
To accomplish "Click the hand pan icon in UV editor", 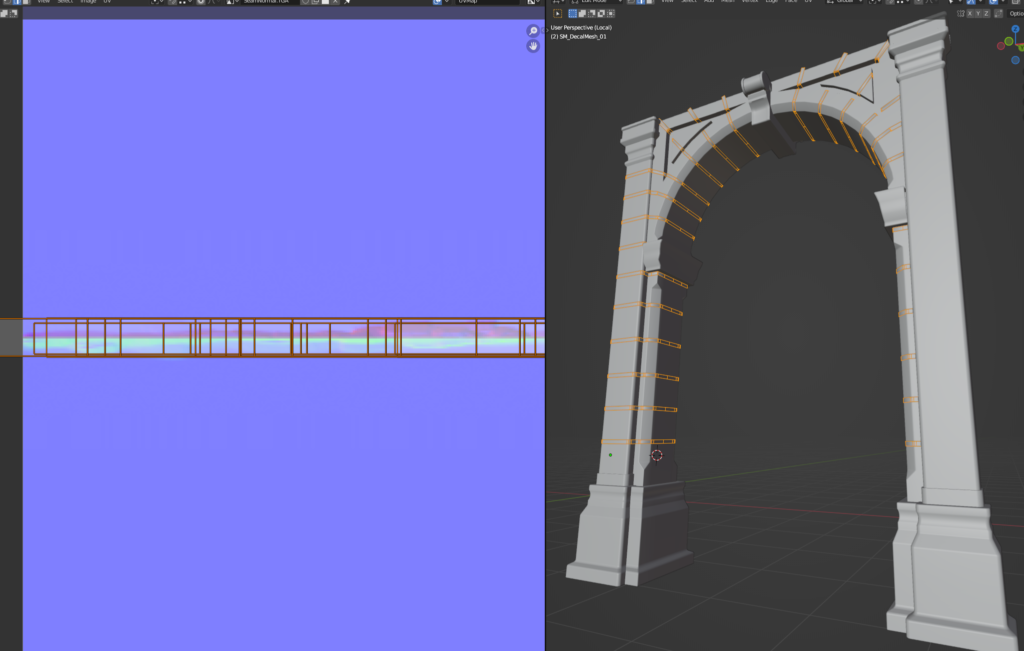I will 533,46.
